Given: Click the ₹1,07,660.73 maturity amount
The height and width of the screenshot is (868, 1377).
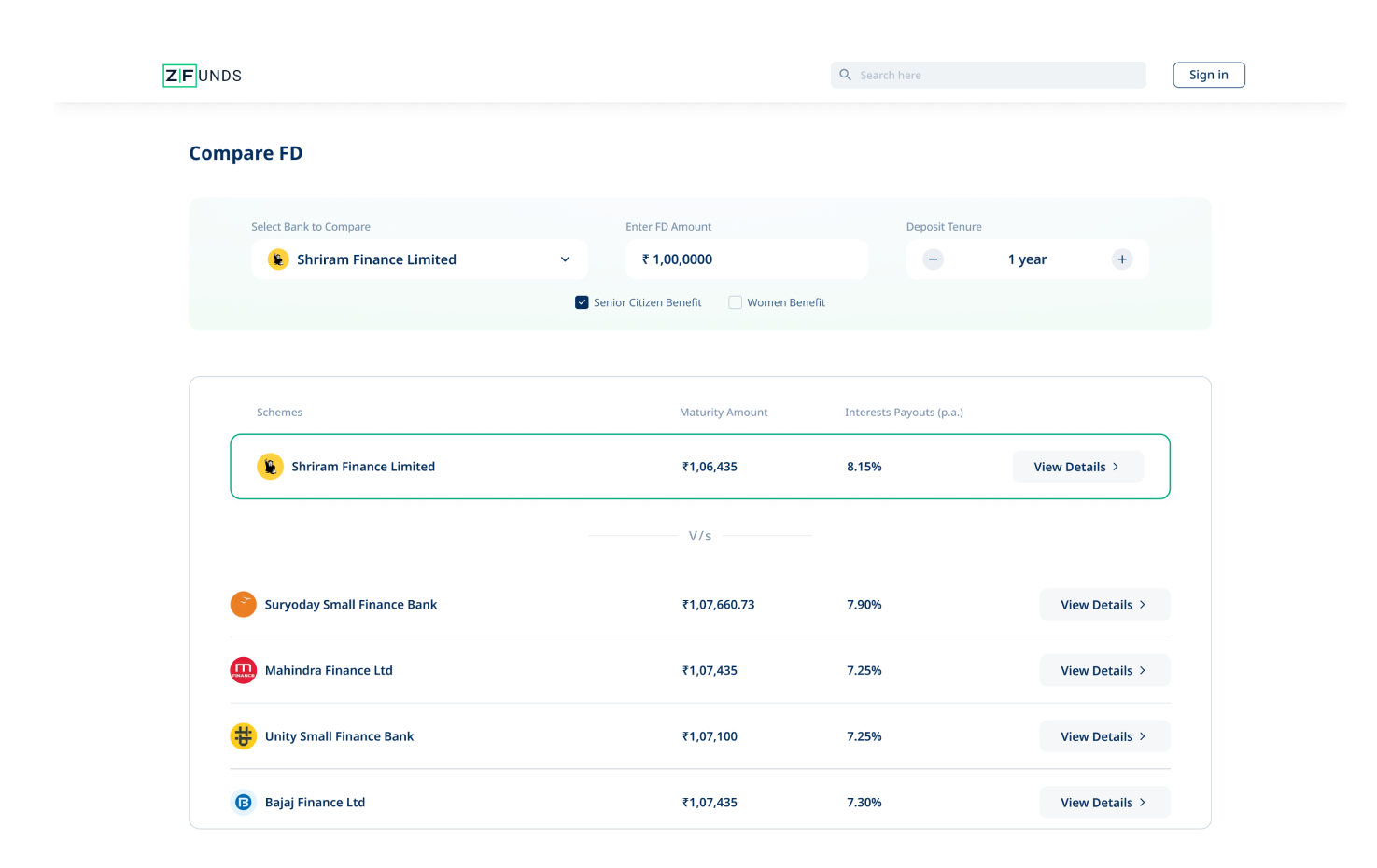Looking at the screenshot, I should coord(718,605).
